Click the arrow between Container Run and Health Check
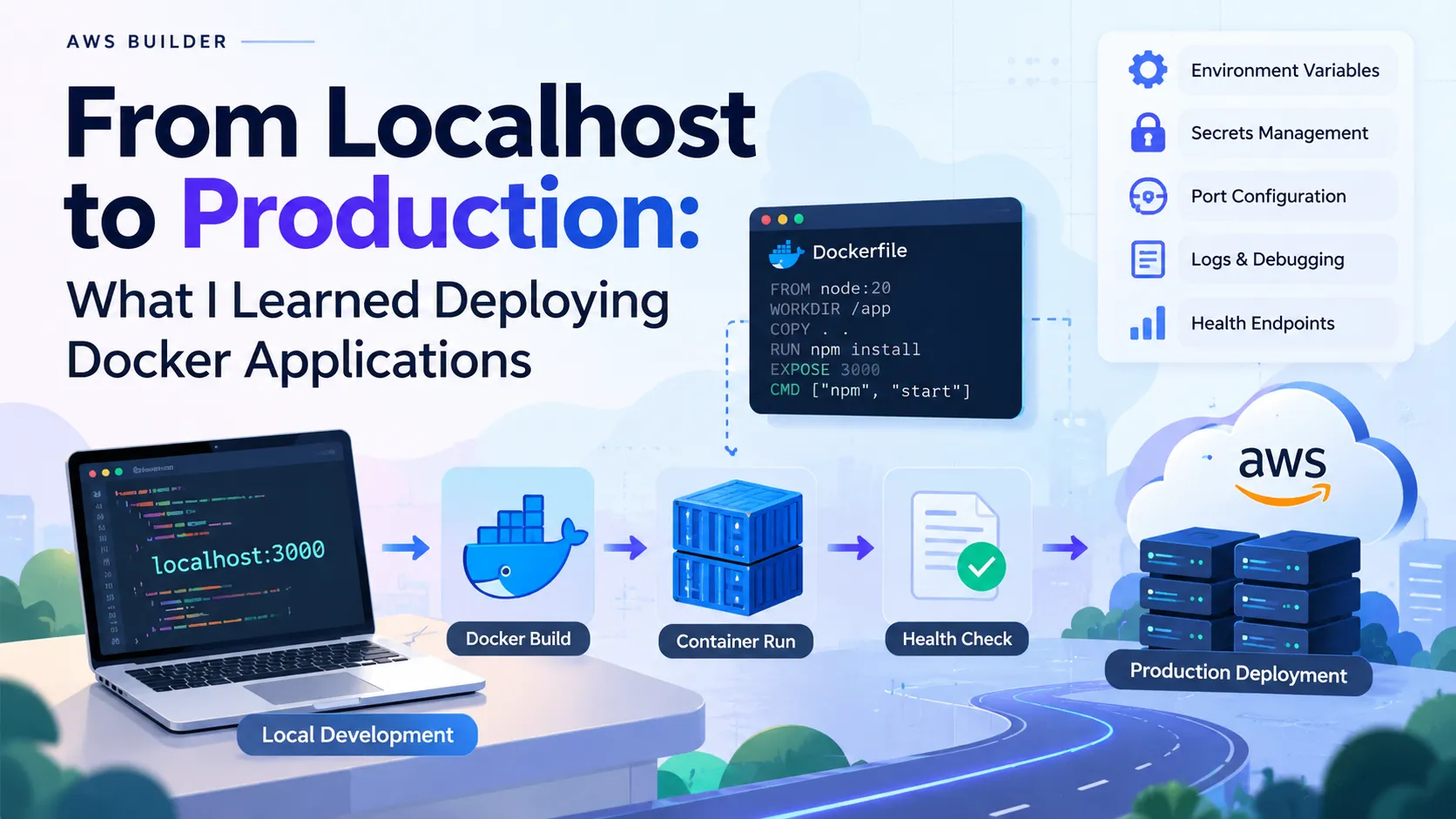 click(x=850, y=547)
